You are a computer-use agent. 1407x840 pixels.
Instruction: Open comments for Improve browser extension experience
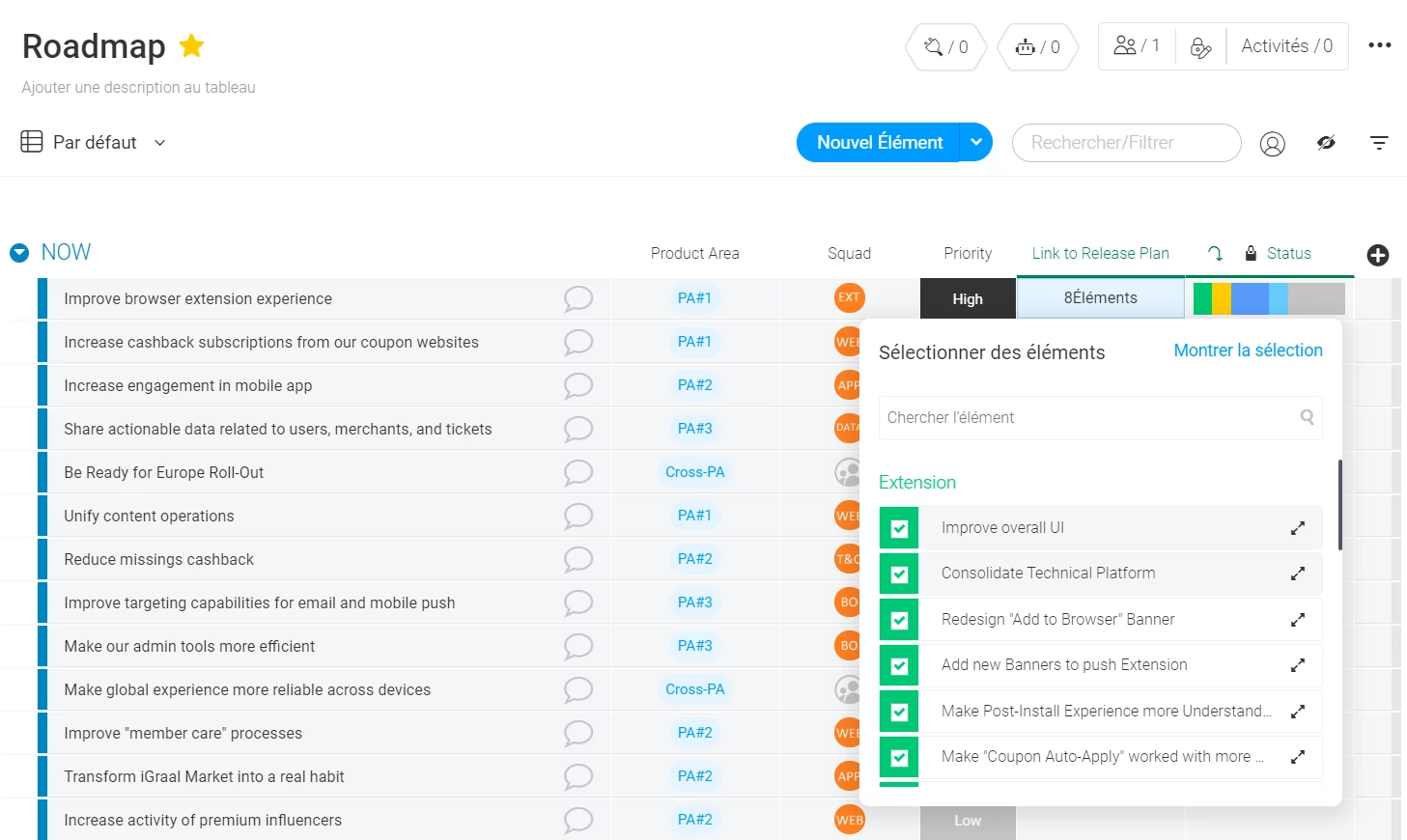(x=578, y=298)
